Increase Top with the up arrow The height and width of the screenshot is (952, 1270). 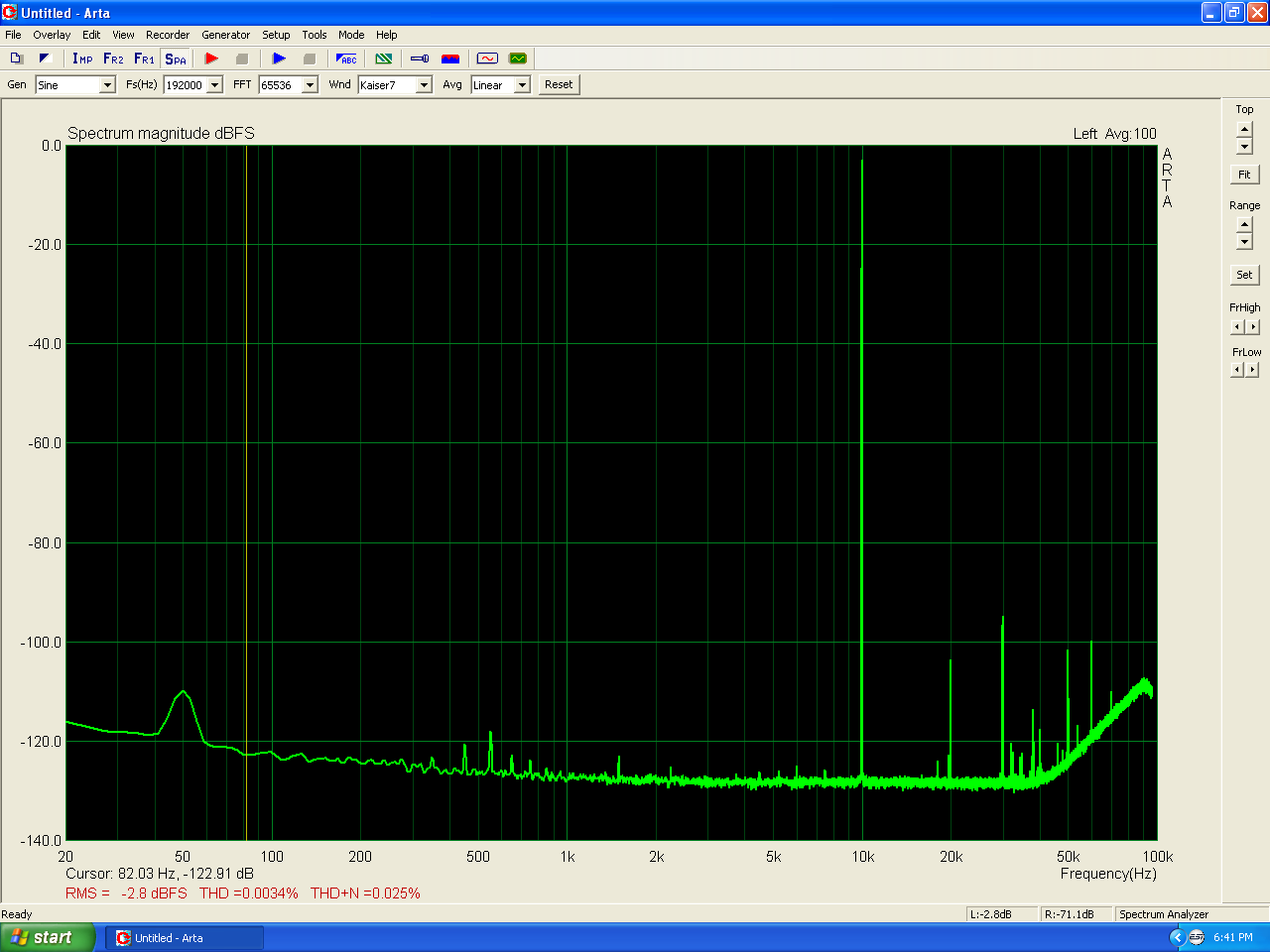click(1244, 129)
